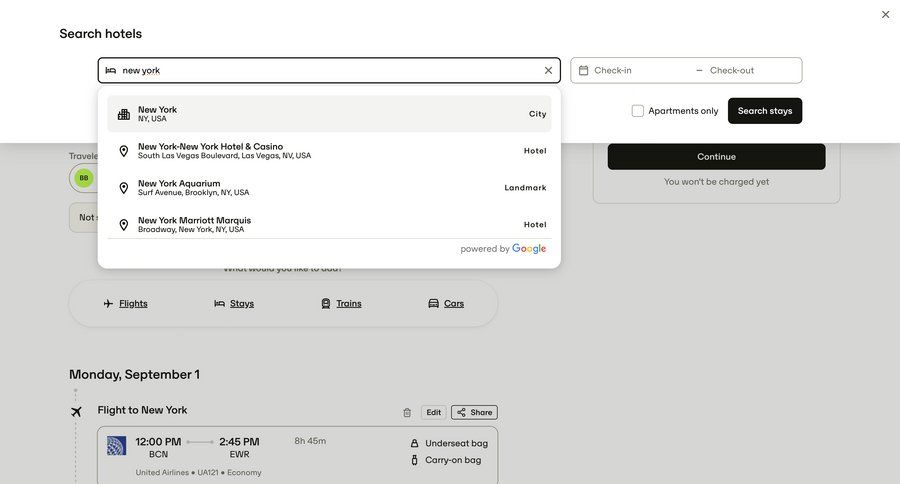
Task: Click the car icon next to Cars
Action: (x=433, y=303)
